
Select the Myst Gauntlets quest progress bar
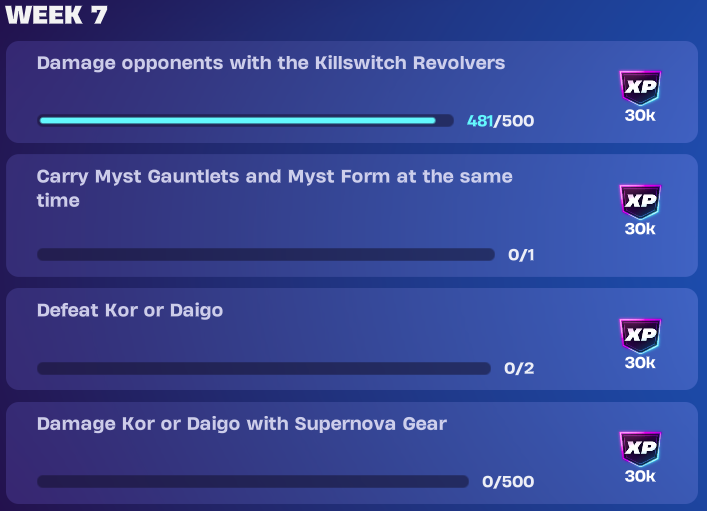266,254
